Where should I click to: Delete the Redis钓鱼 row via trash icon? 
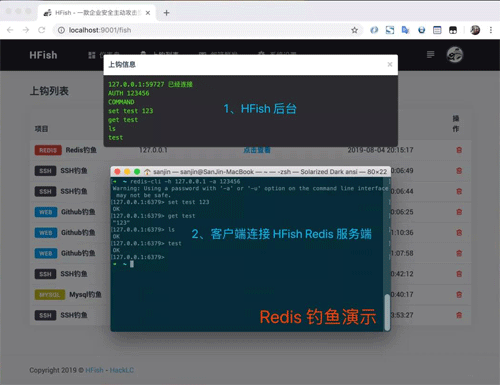(x=459, y=150)
